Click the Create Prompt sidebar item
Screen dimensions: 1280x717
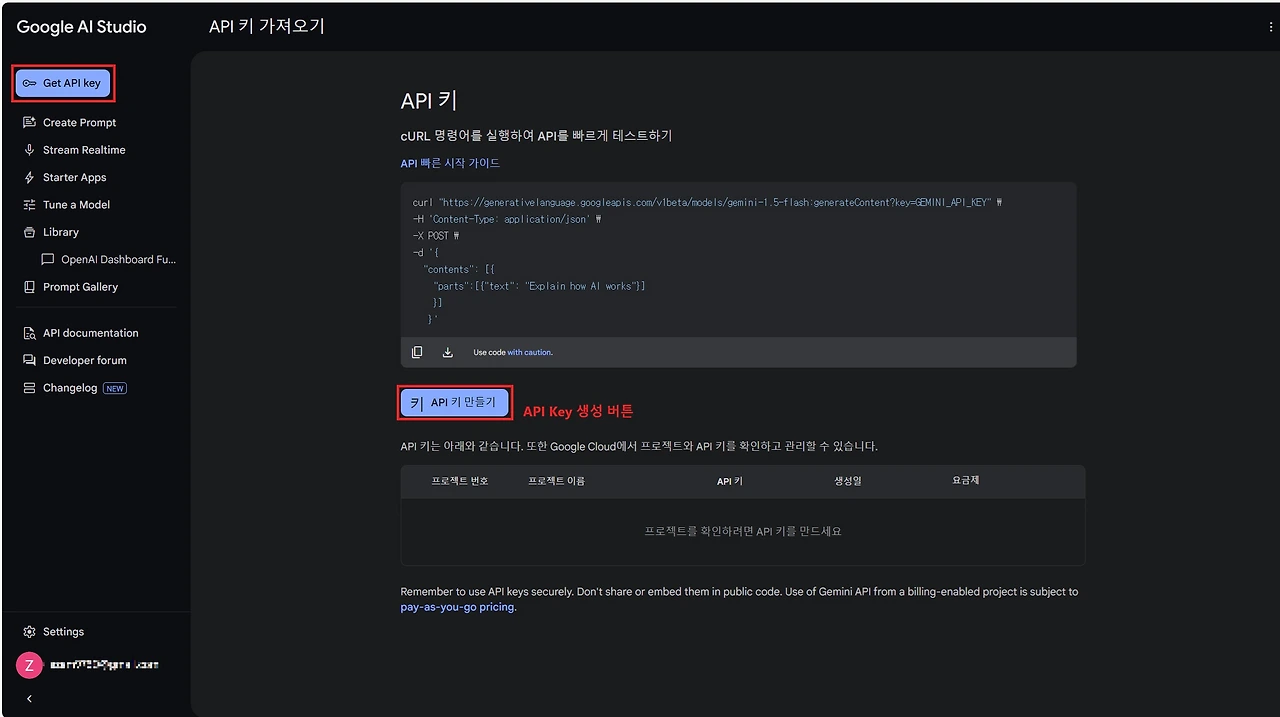79,122
